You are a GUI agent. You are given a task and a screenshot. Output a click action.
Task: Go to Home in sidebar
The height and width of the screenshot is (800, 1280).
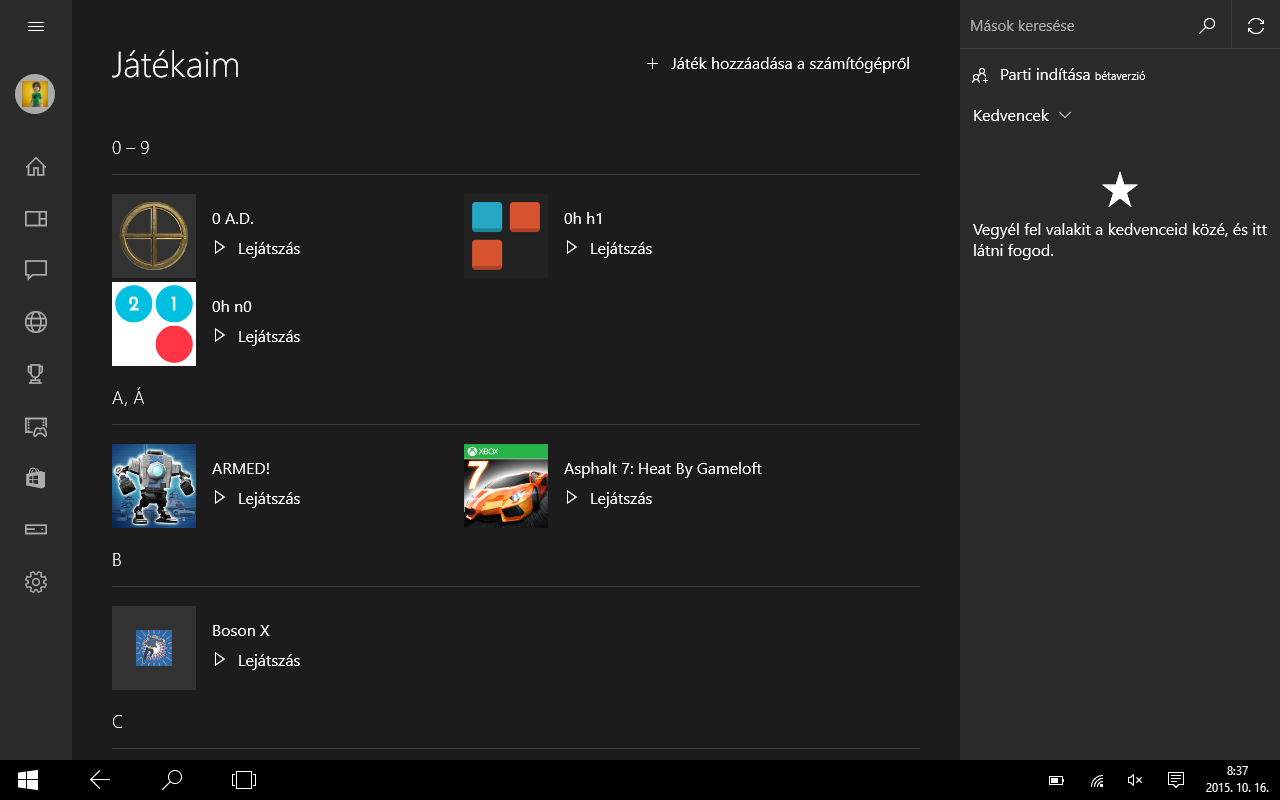click(36, 166)
